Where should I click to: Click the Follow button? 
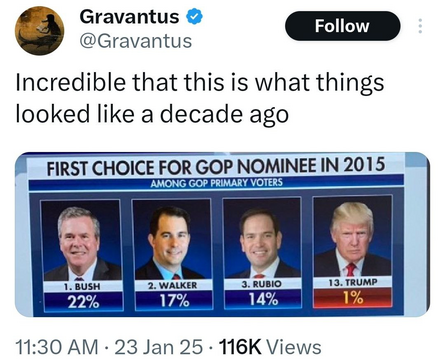pyautogui.click(x=343, y=26)
